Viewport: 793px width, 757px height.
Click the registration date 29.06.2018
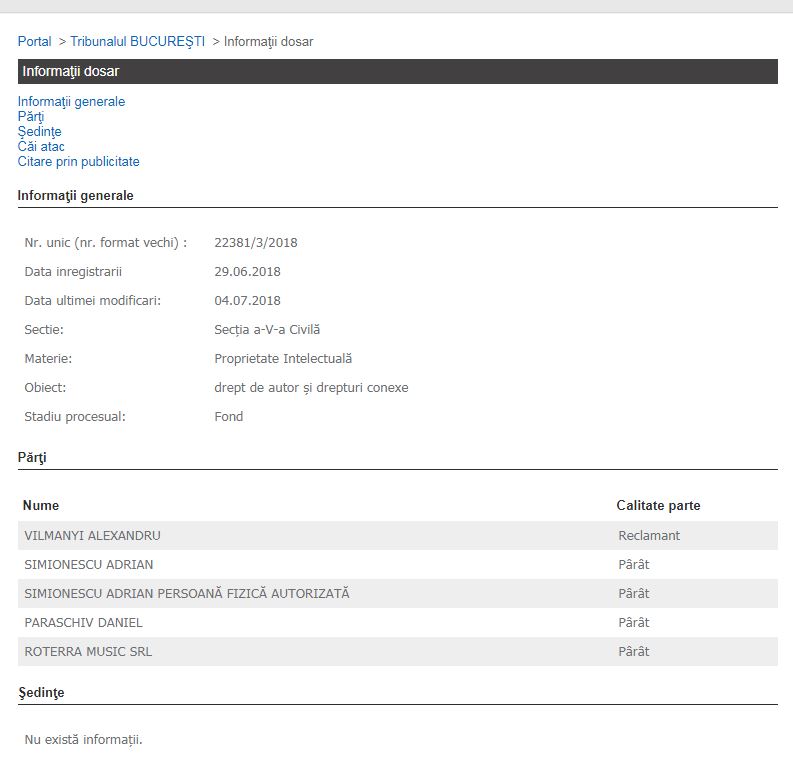247,271
